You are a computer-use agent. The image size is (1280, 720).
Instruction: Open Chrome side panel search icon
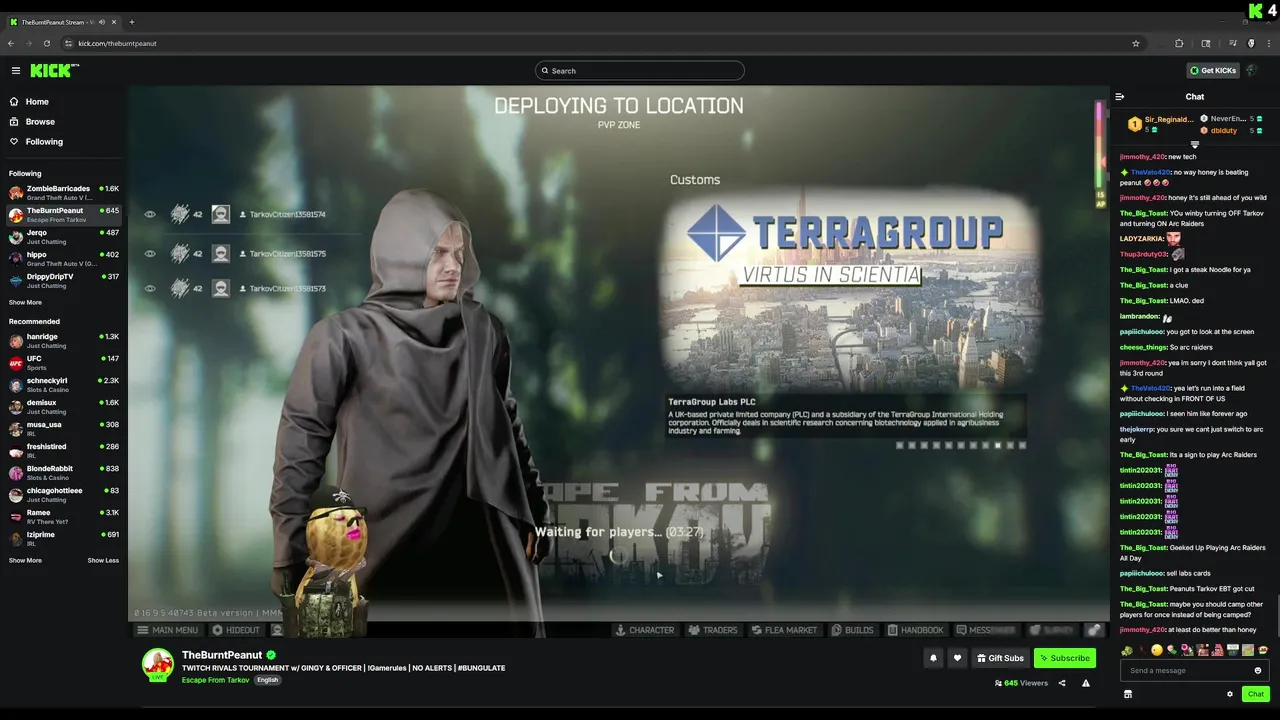(x=1206, y=43)
